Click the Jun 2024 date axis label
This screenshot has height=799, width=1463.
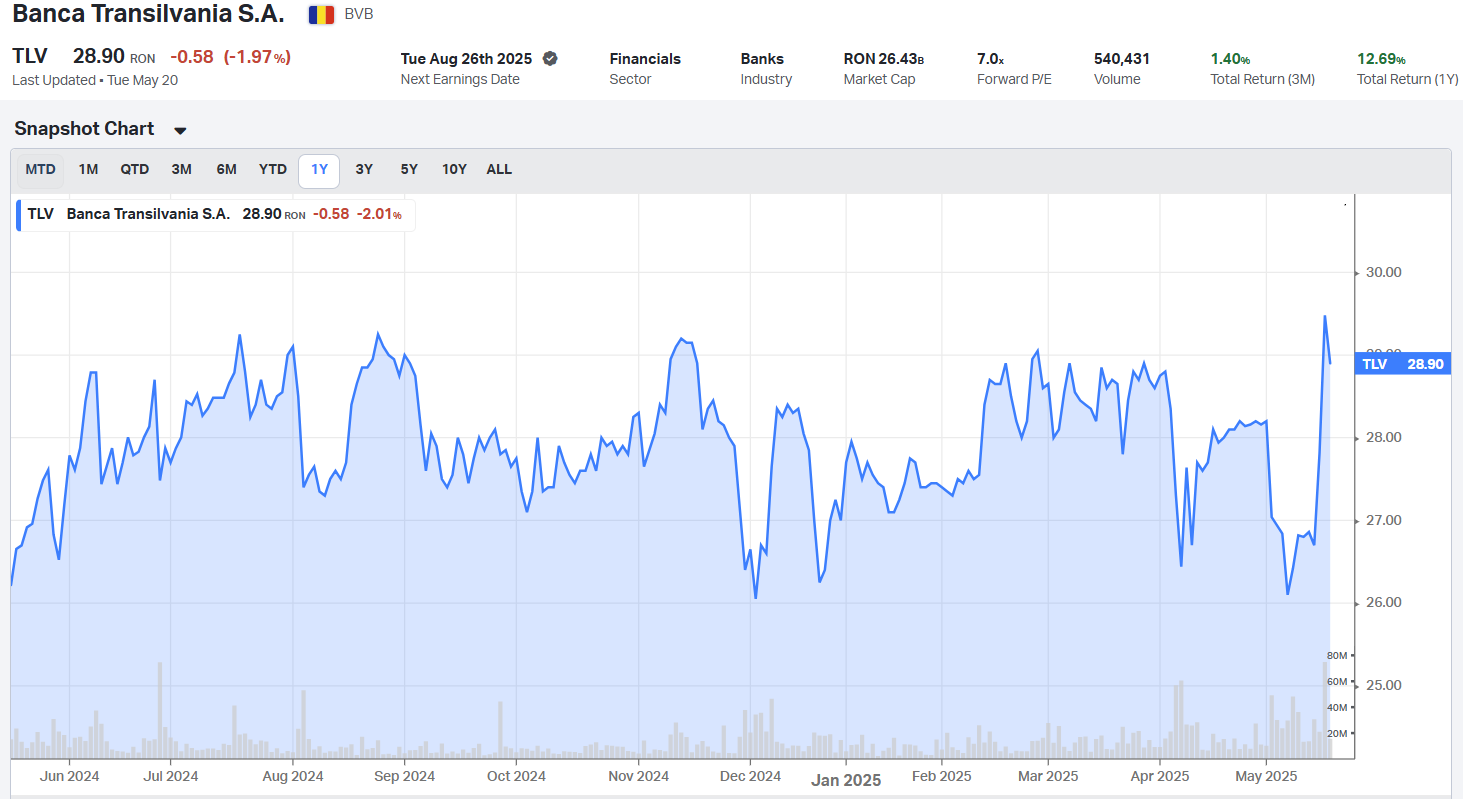pos(69,776)
